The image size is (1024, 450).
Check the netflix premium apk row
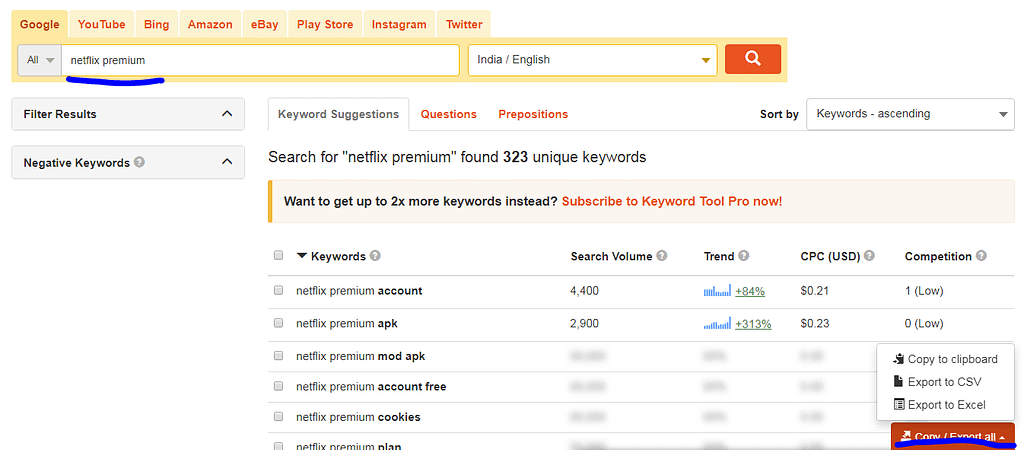coord(279,323)
